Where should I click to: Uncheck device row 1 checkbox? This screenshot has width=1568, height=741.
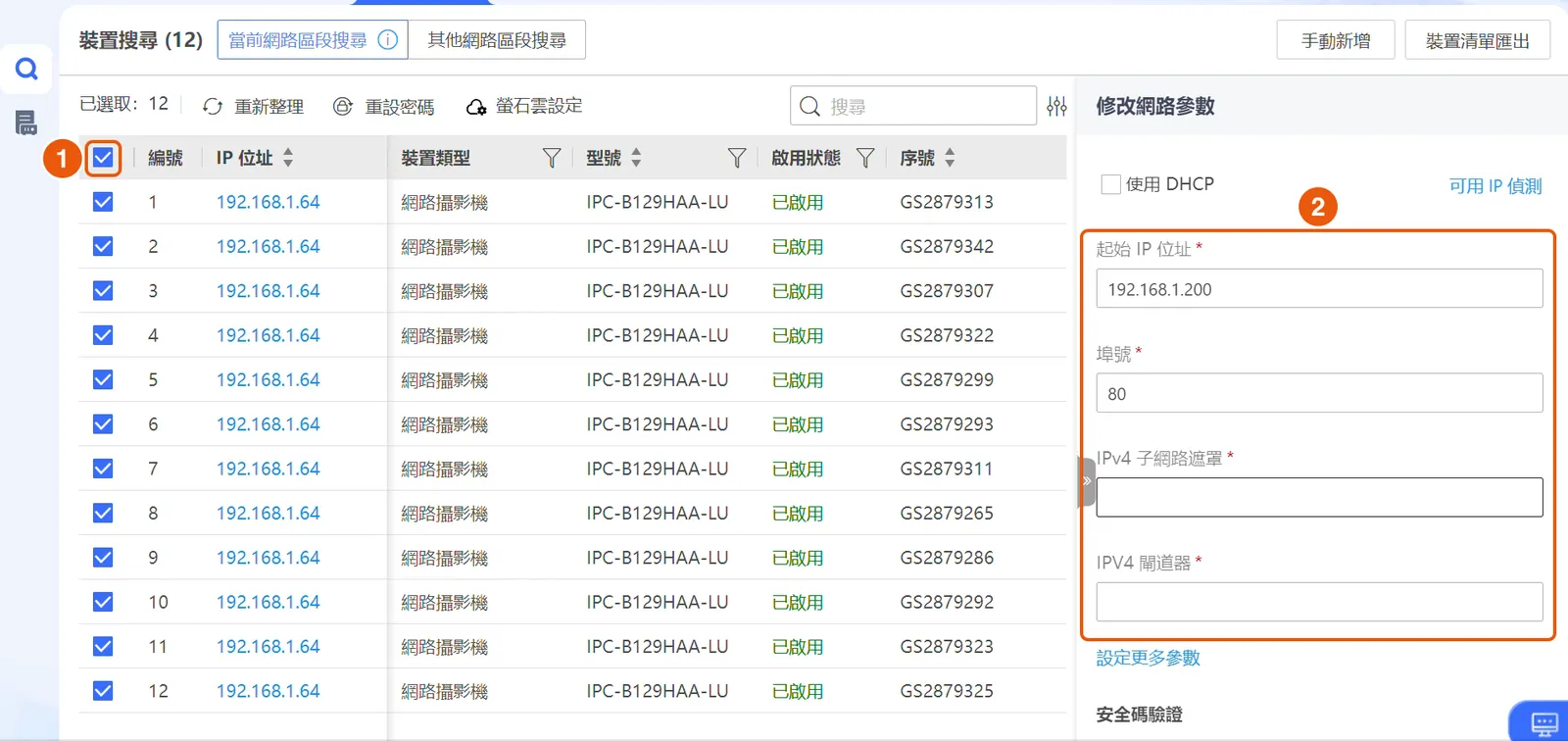point(103,202)
